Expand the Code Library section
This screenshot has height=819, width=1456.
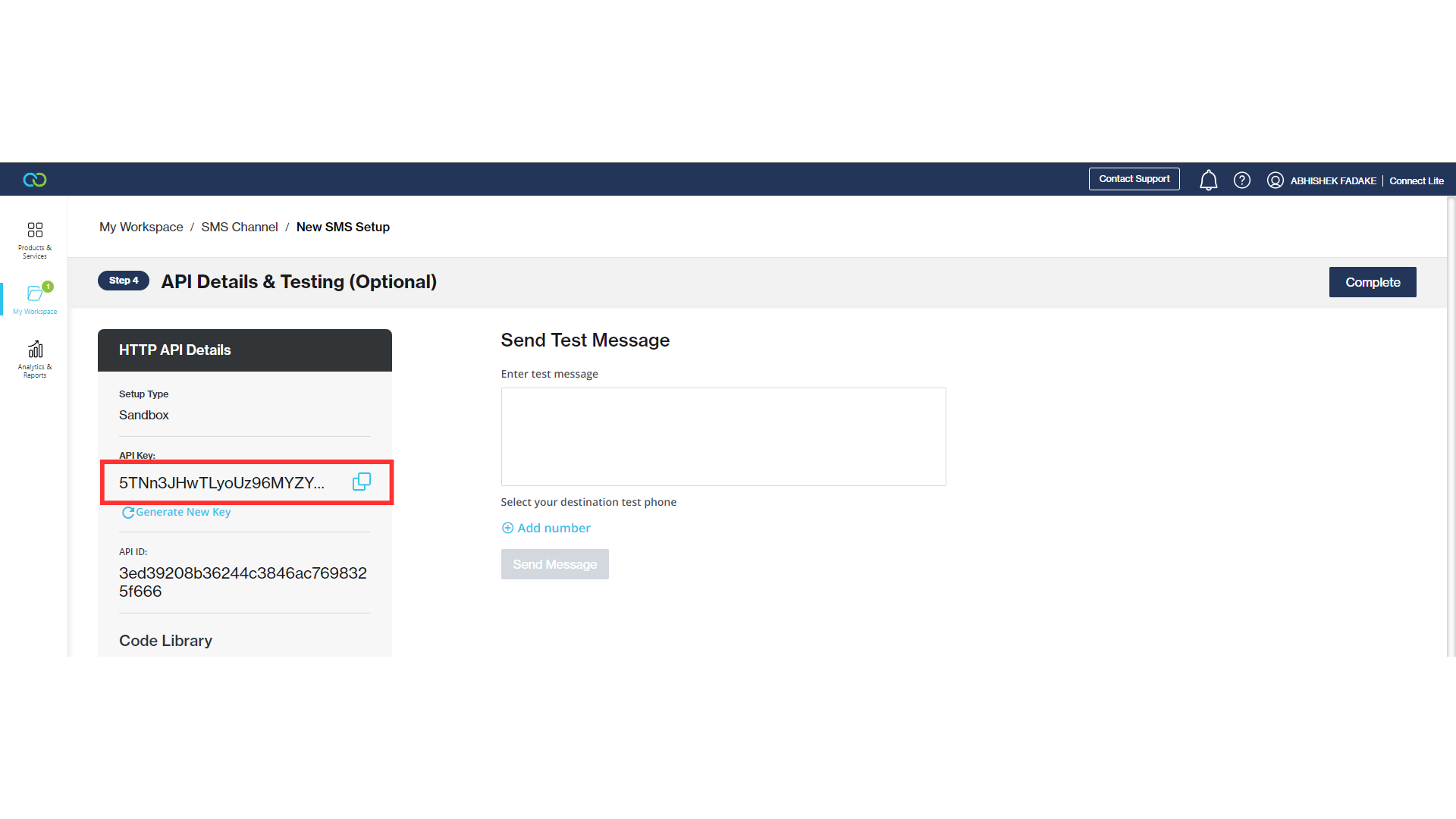(165, 641)
